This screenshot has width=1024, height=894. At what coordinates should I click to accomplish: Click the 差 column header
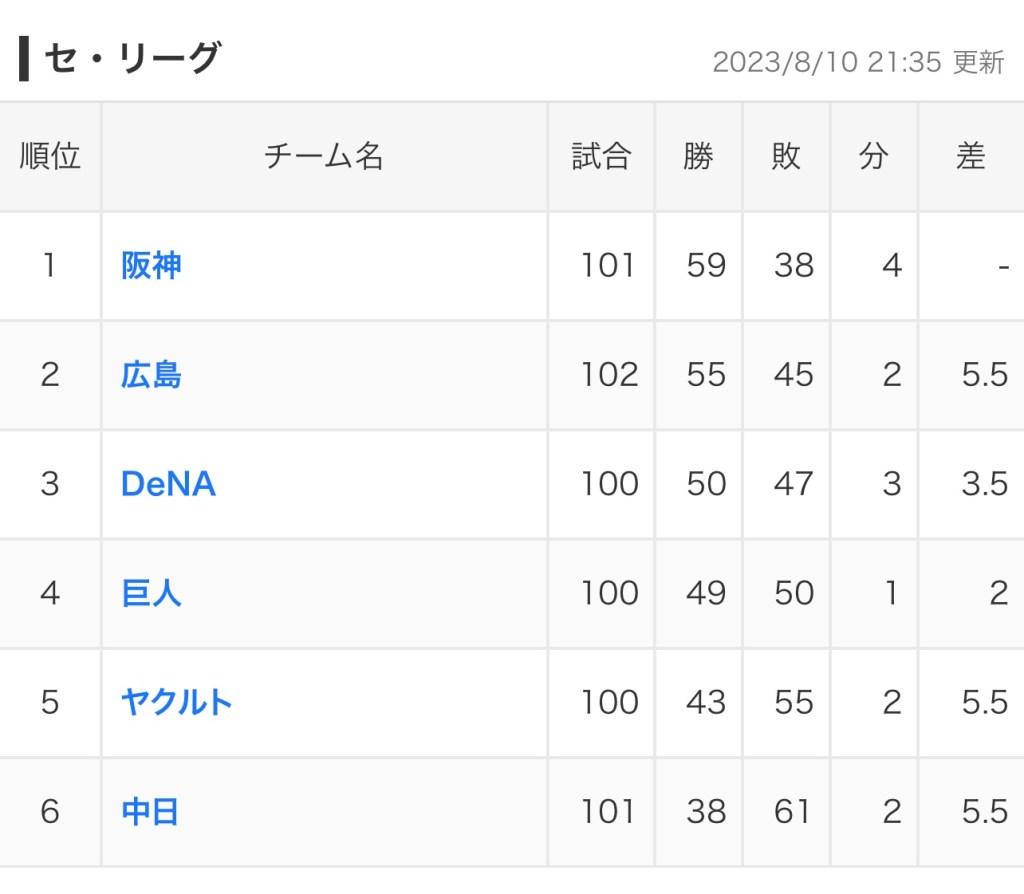pyautogui.click(x=970, y=156)
